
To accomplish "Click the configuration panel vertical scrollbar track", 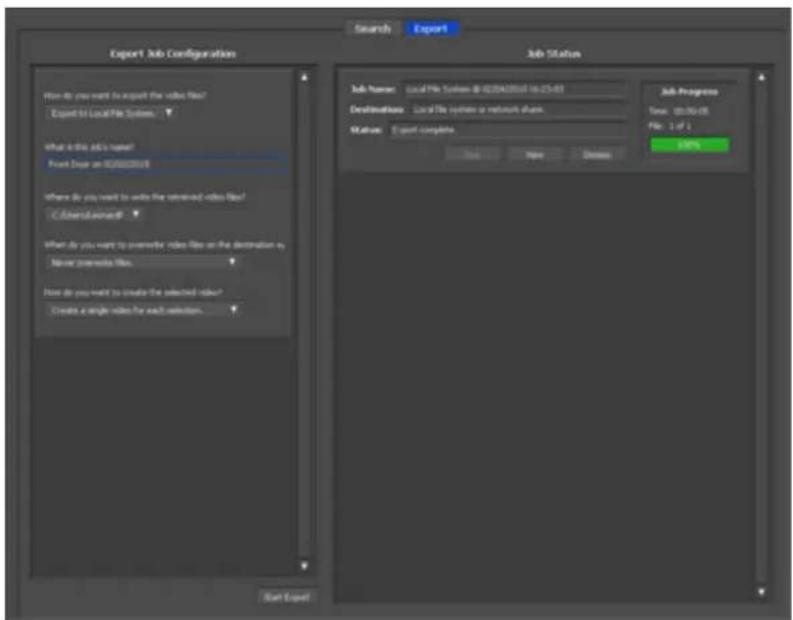I will click(304, 322).
